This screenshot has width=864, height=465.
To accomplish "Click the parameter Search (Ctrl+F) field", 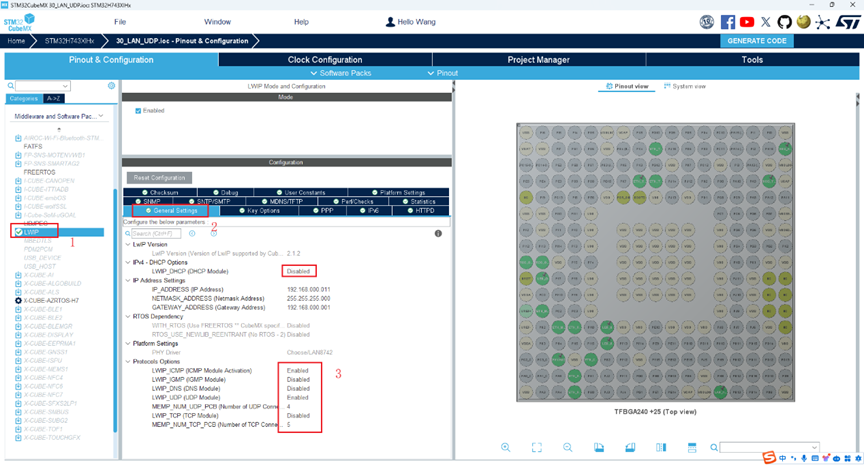I will (x=155, y=234).
